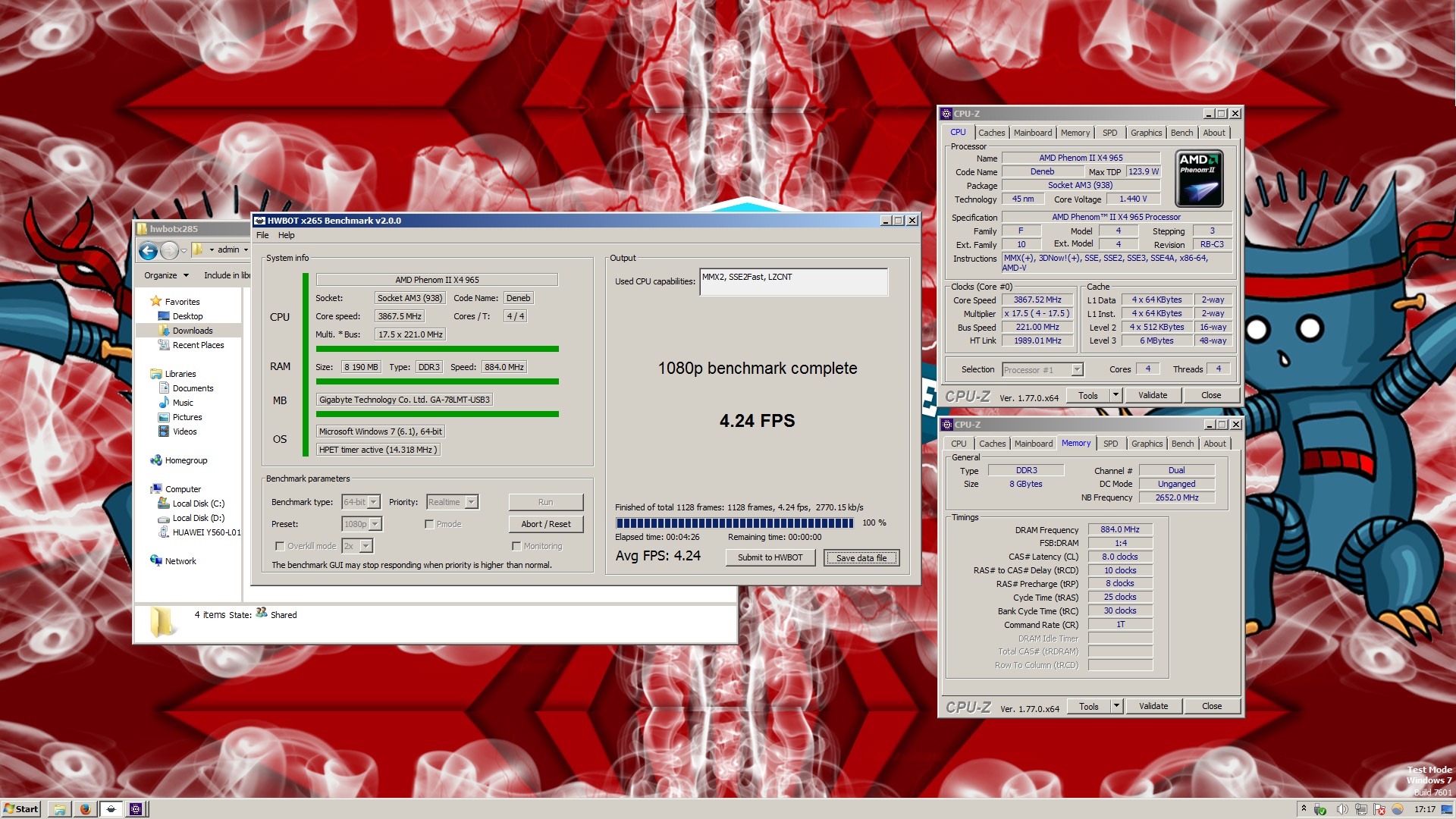Open Graphics tab in top CPU-Z window
The width and height of the screenshot is (1456, 819).
point(1146,133)
